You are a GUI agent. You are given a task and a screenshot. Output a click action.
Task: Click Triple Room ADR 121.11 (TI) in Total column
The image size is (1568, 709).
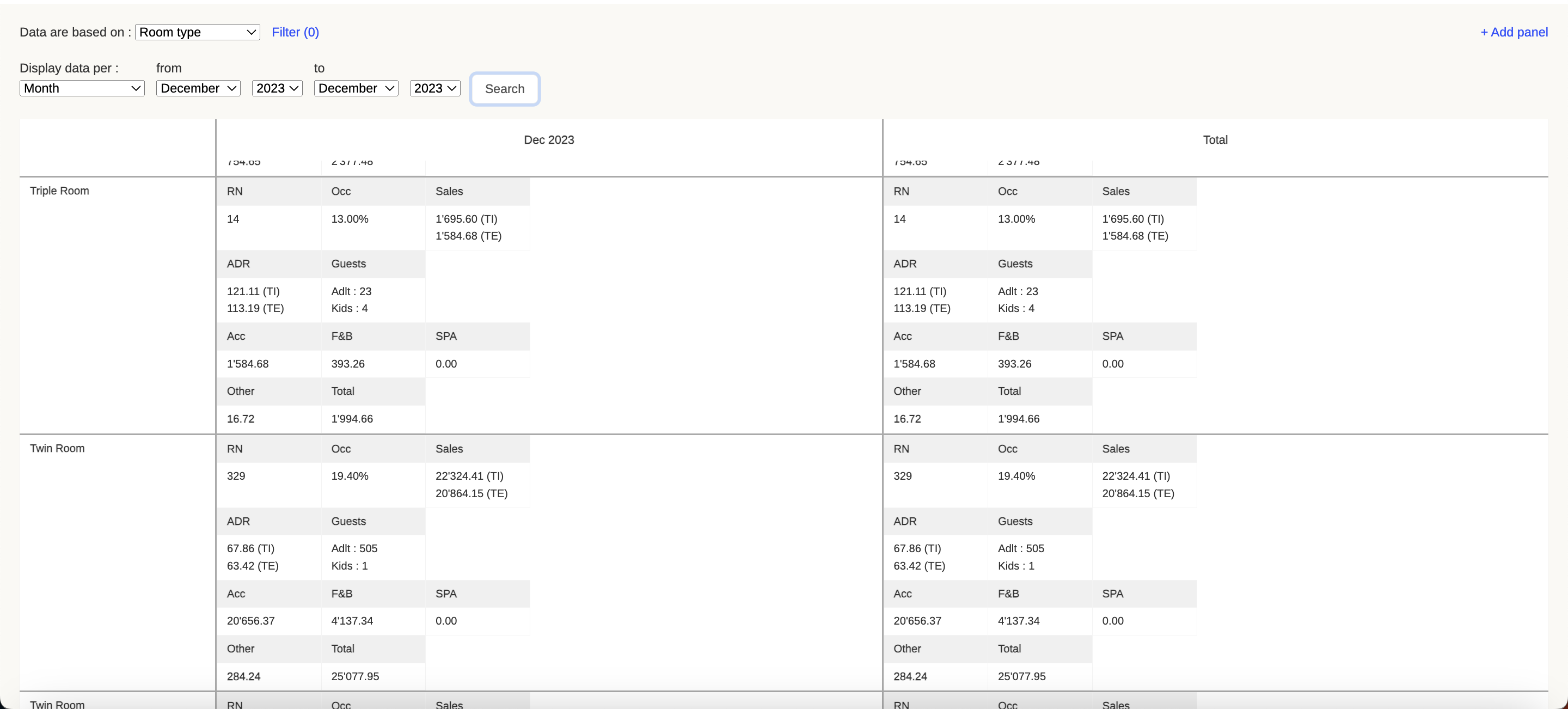[919, 291]
